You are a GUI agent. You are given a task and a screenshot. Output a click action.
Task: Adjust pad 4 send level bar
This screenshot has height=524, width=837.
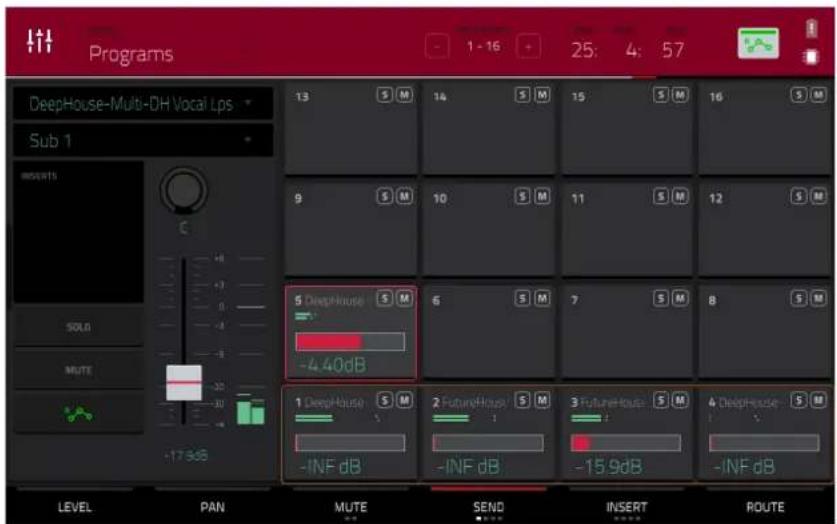click(764, 443)
